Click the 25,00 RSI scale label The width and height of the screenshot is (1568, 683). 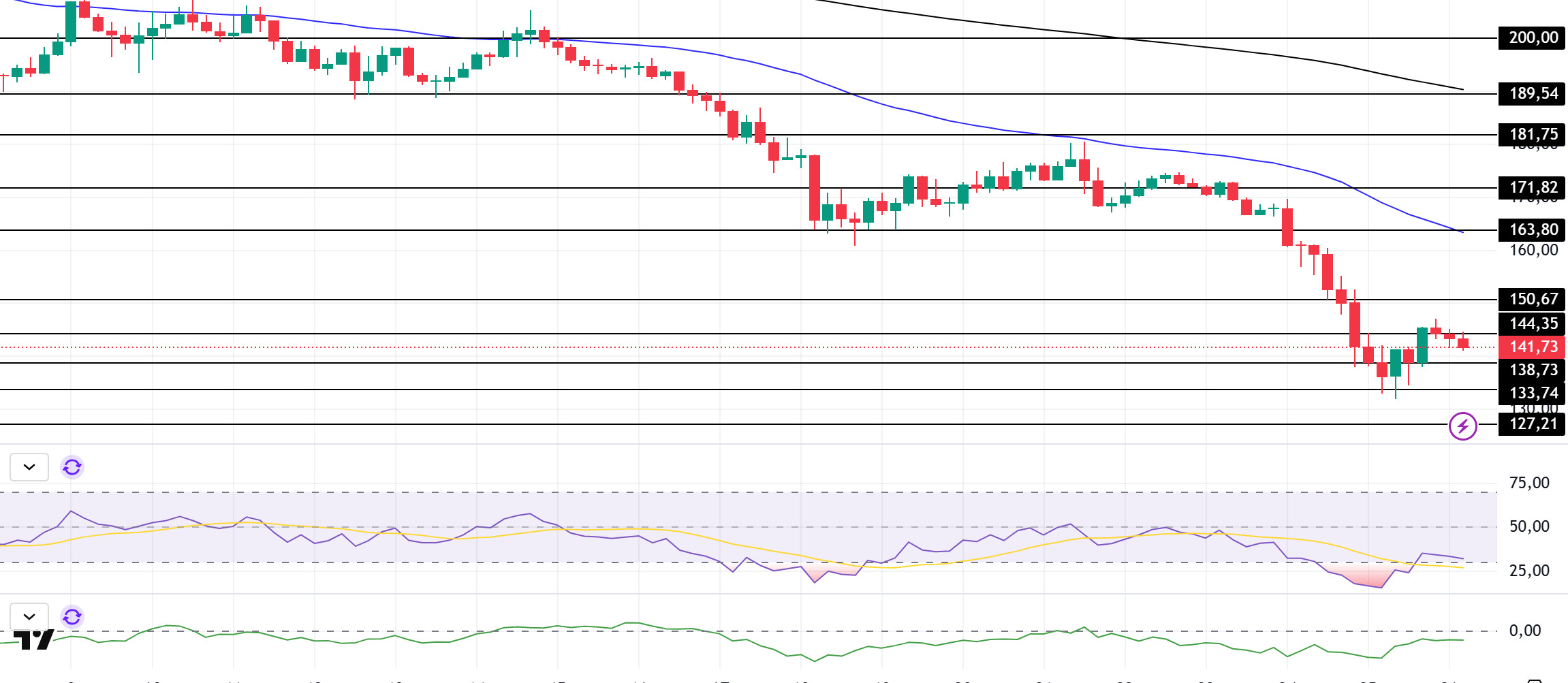click(x=1529, y=571)
